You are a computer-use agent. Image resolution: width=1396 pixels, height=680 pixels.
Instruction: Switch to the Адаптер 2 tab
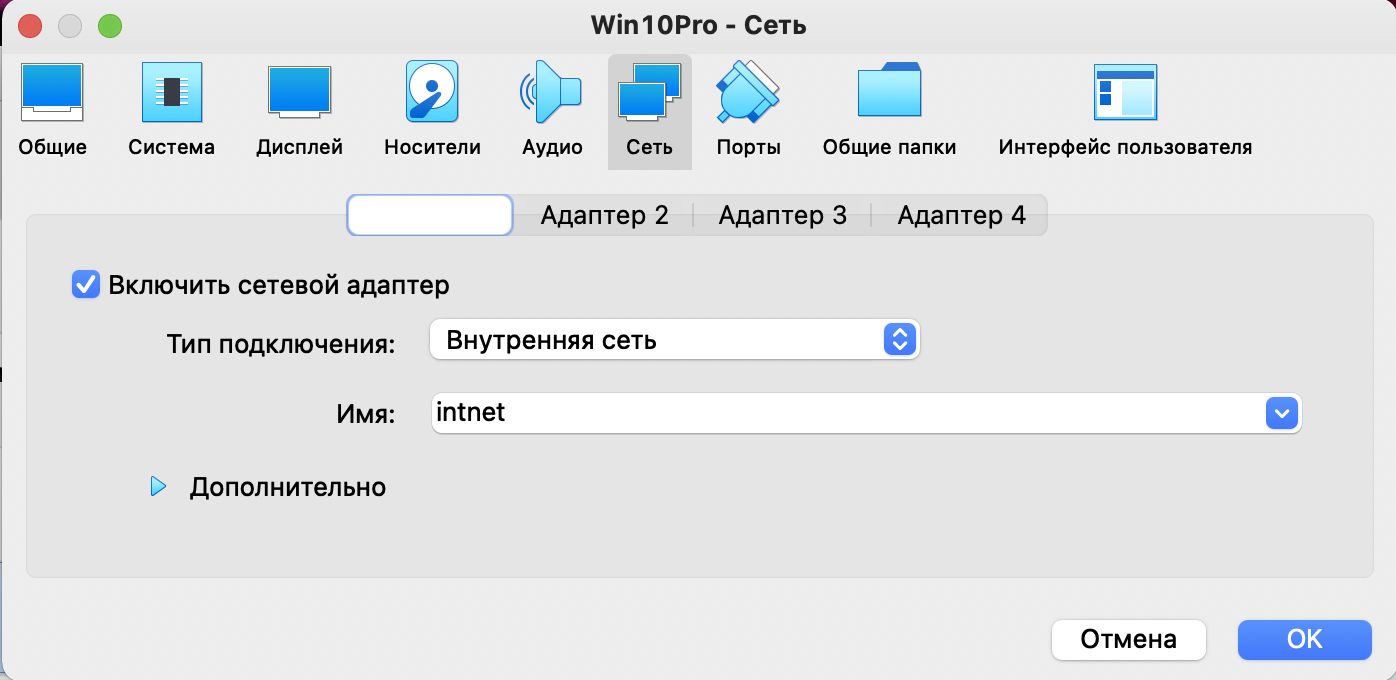604,215
